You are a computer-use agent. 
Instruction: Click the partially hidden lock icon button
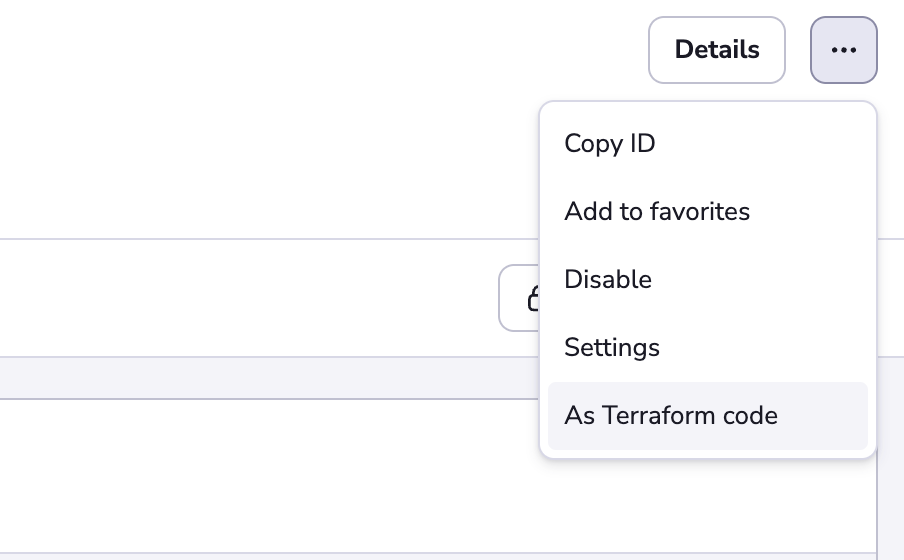519,298
